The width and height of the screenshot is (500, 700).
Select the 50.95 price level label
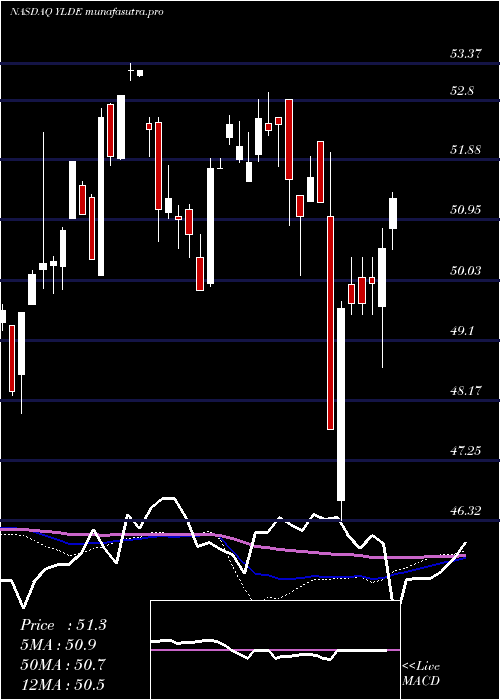466,209
